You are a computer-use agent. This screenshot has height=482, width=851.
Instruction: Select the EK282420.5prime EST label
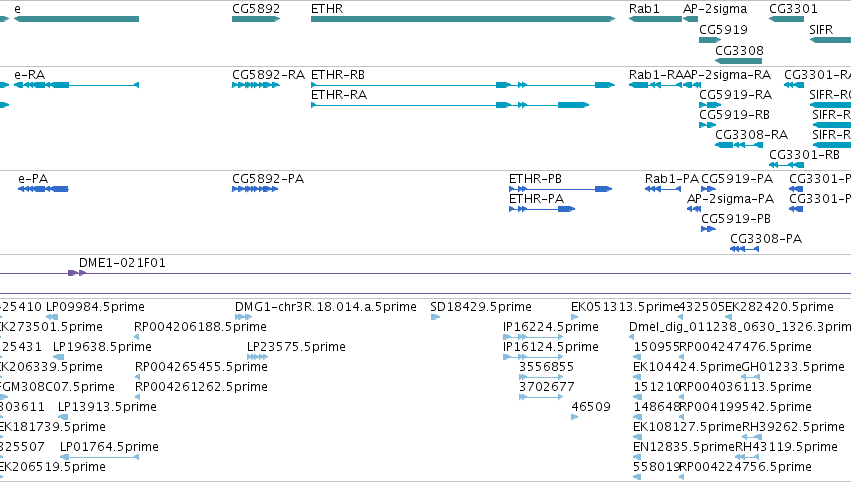point(779,307)
